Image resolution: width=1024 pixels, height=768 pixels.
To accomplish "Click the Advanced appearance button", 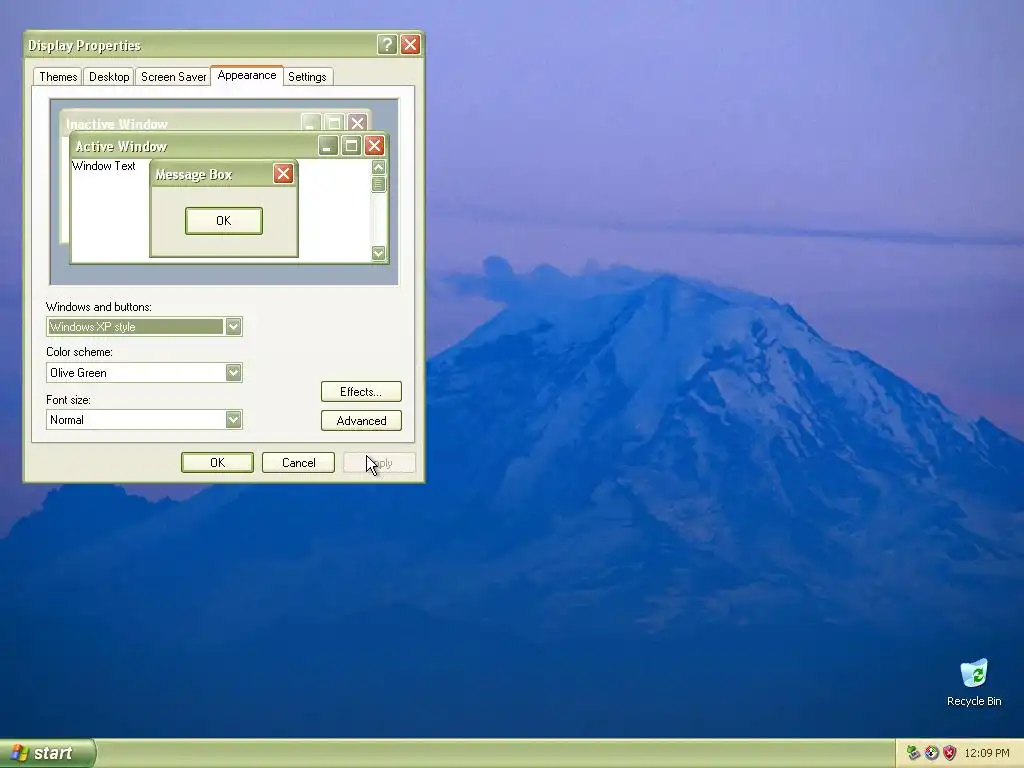I will 361,421.
